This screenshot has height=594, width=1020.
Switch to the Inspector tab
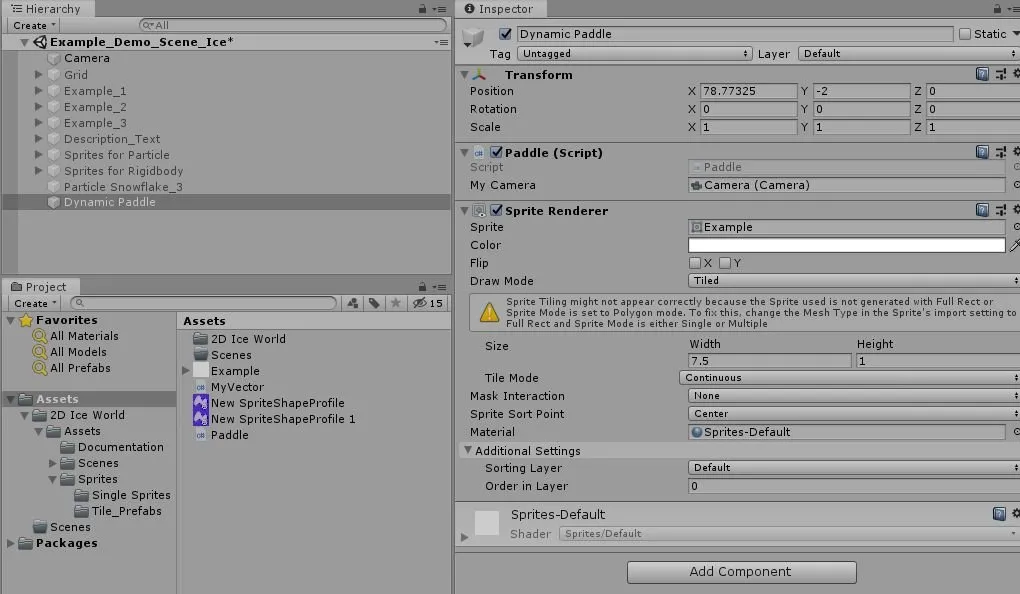500,9
